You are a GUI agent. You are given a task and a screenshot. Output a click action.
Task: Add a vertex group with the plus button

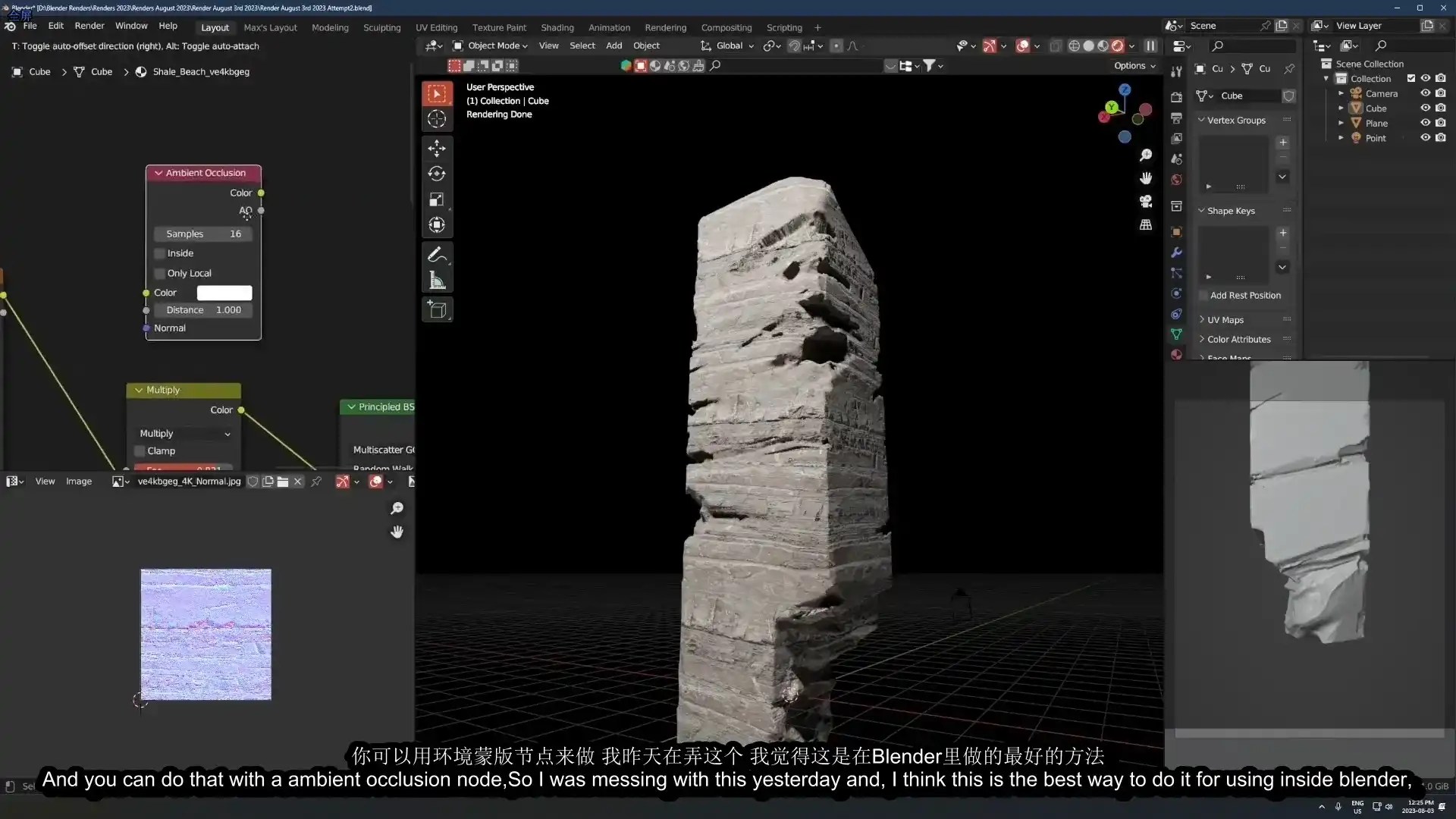coord(1283,142)
